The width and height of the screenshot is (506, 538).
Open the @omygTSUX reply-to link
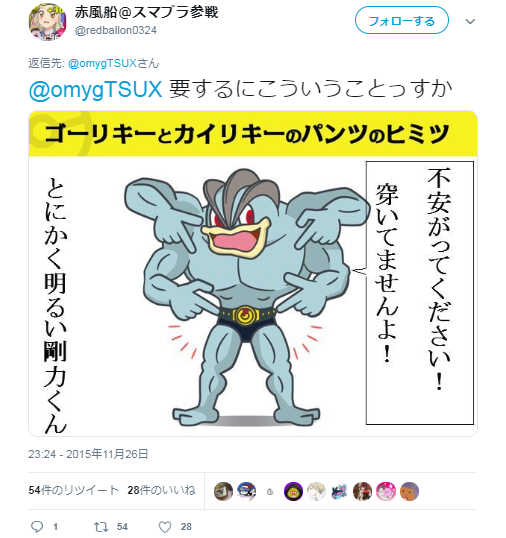103,63
